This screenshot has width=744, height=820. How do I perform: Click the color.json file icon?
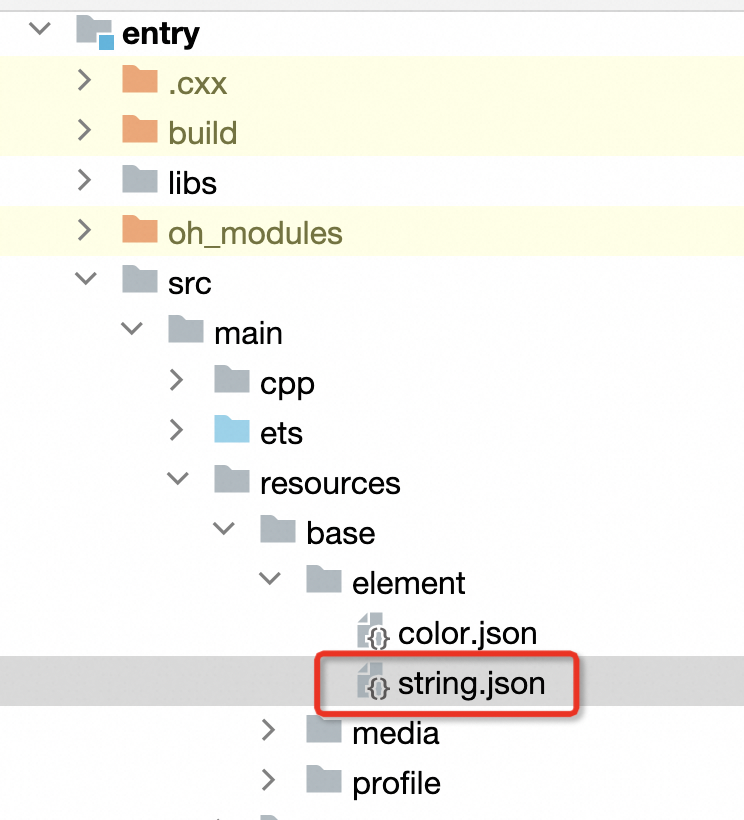(372, 632)
